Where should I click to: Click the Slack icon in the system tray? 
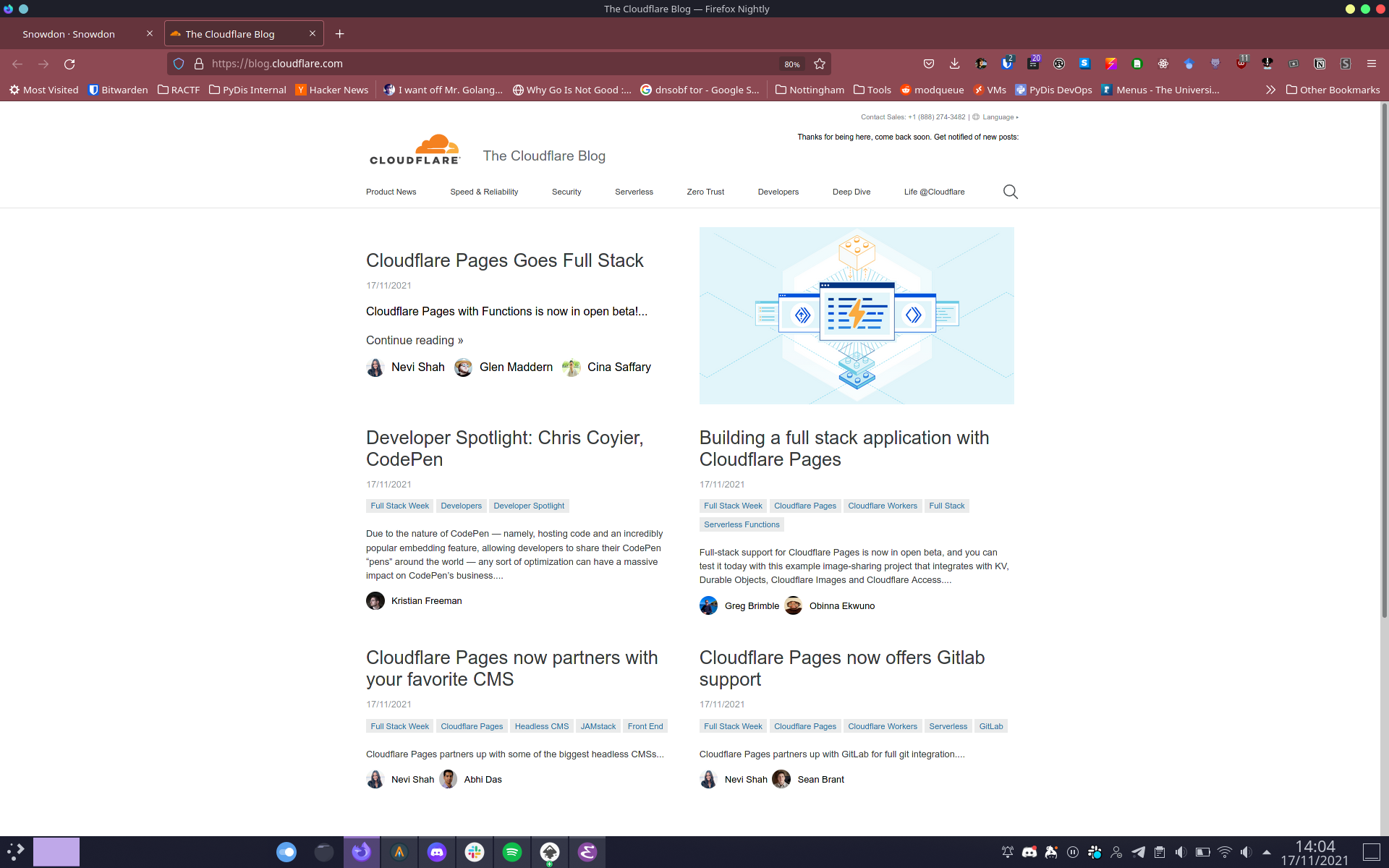1095,852
